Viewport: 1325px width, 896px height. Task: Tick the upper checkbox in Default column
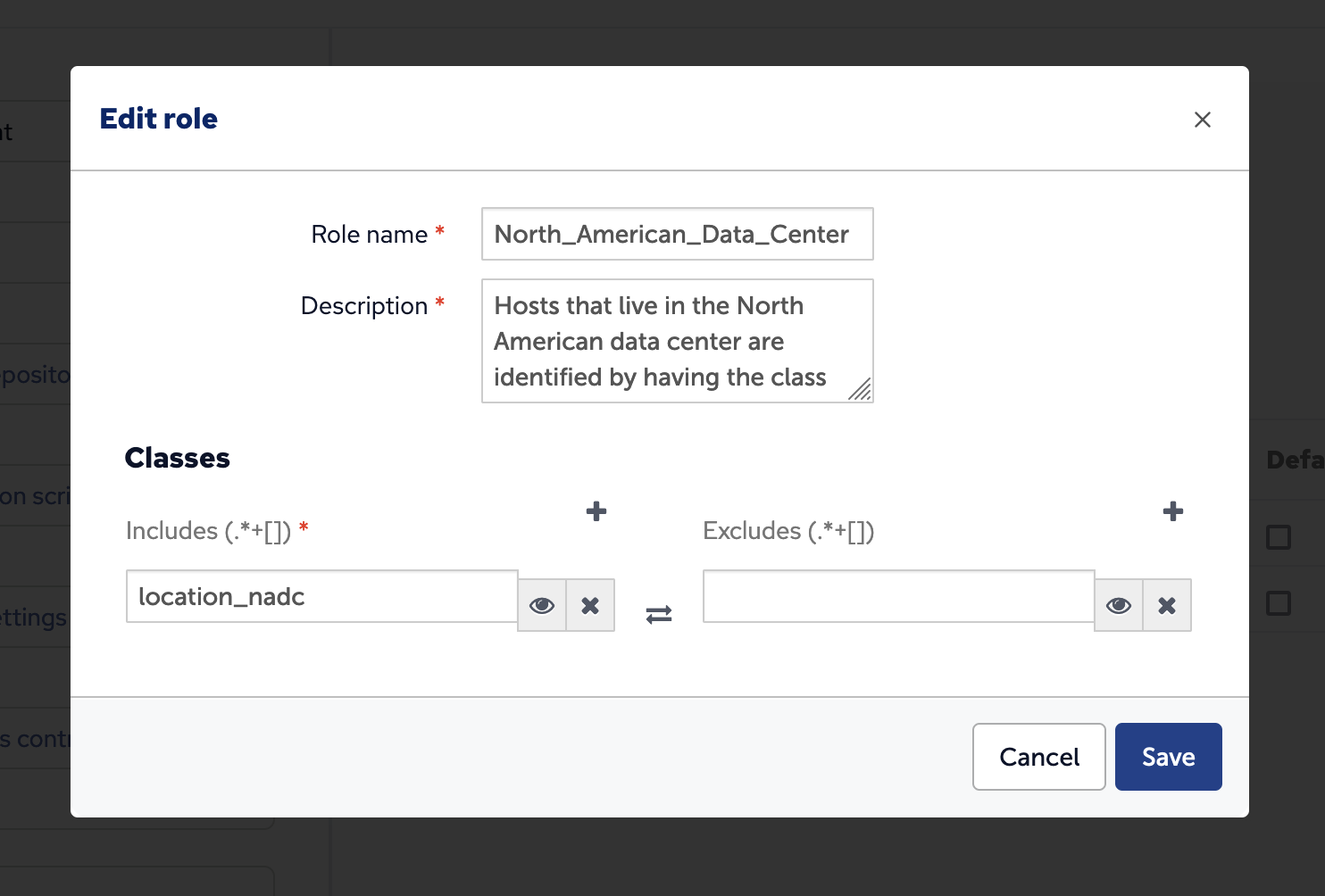(x=1279, y=537)
